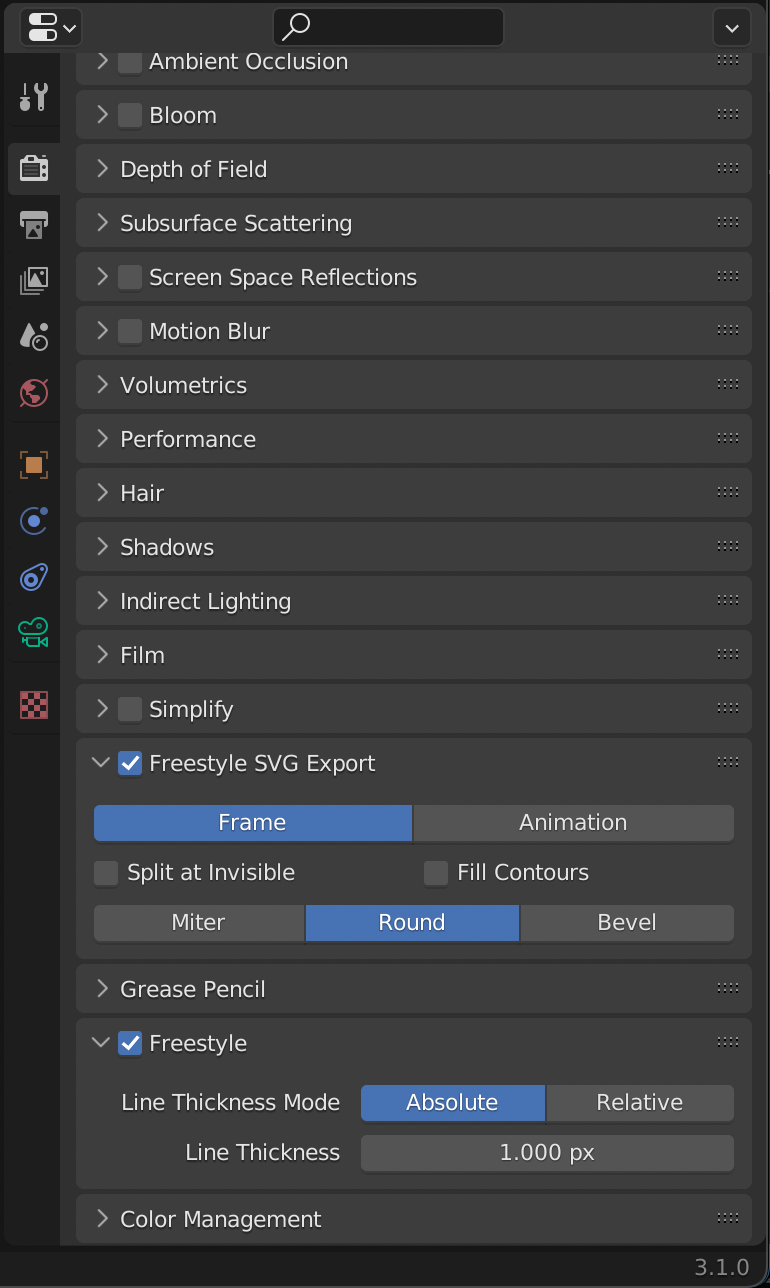Select the Bevel line join option

point(627,923)
